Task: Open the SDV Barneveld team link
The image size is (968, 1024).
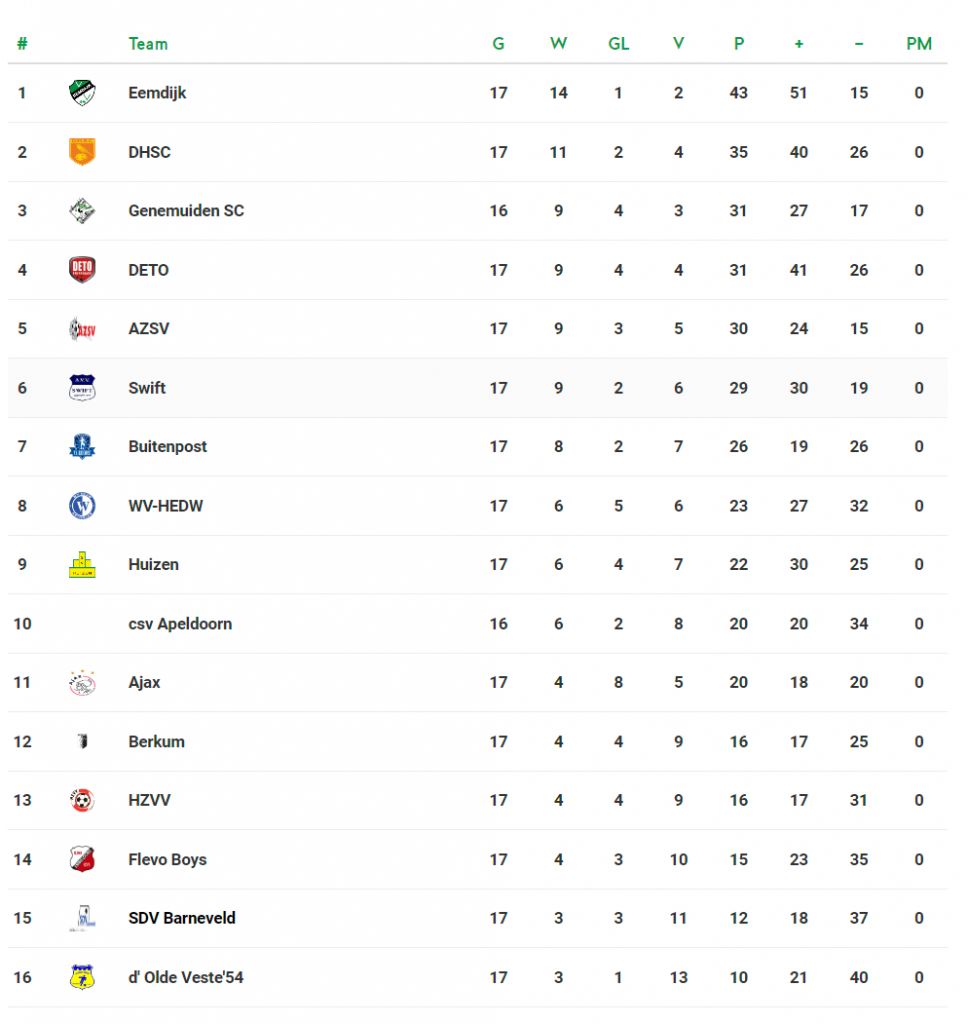Action: point(182,918)
